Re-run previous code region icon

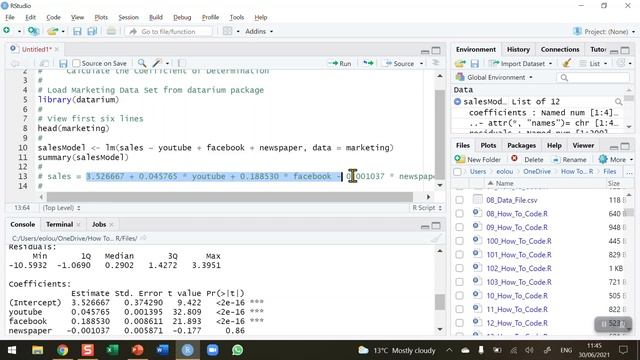[368, 63]
